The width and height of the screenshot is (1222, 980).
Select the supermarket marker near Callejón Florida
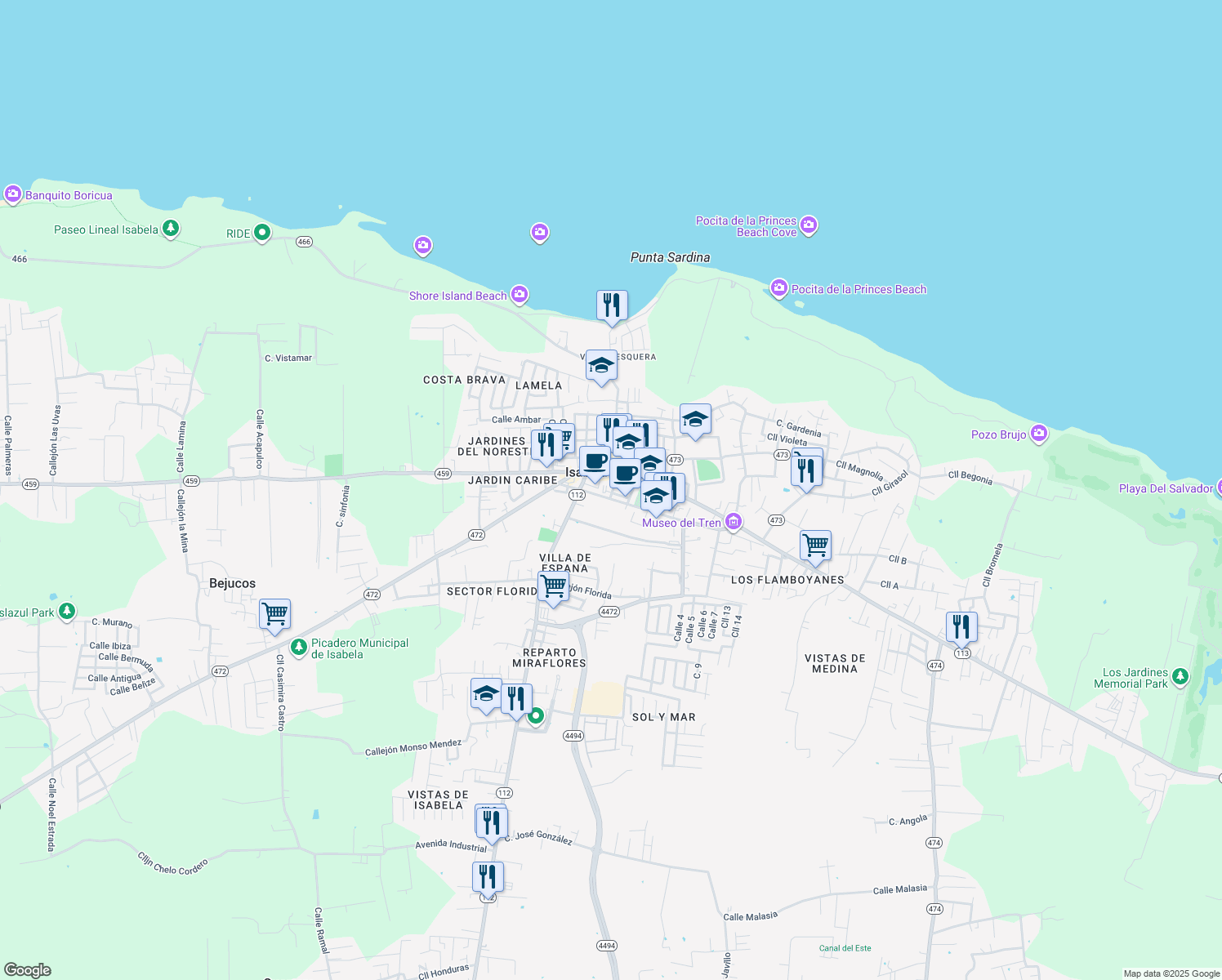tap(553, 586)
